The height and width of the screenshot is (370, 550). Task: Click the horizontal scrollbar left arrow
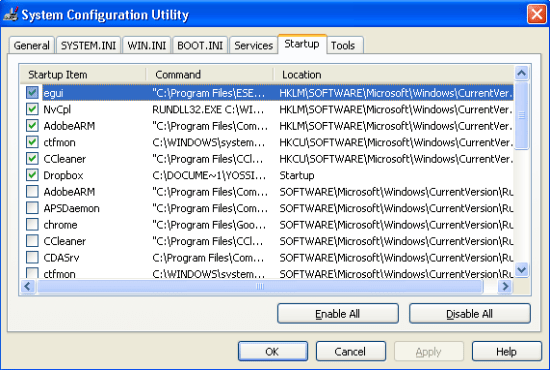[28, 286]
